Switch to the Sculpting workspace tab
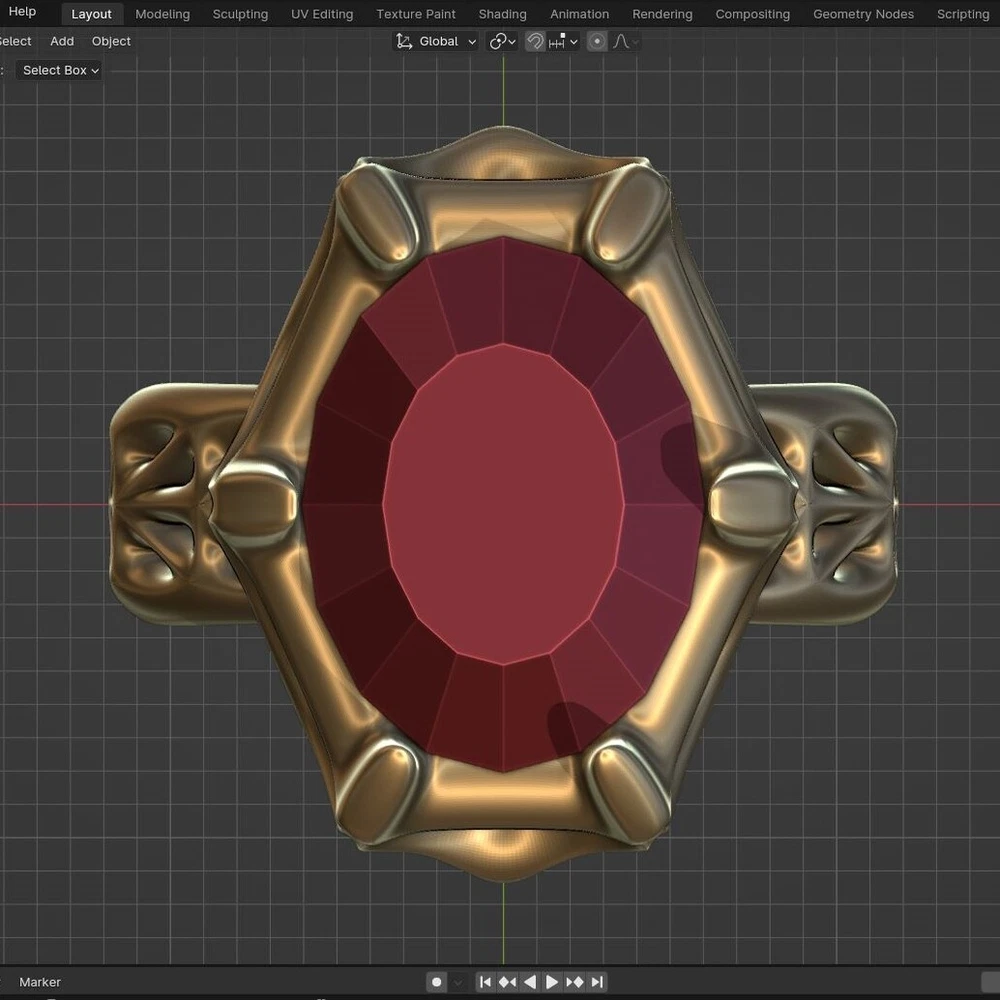The image size is (1000, 1000). click(240, 14)
